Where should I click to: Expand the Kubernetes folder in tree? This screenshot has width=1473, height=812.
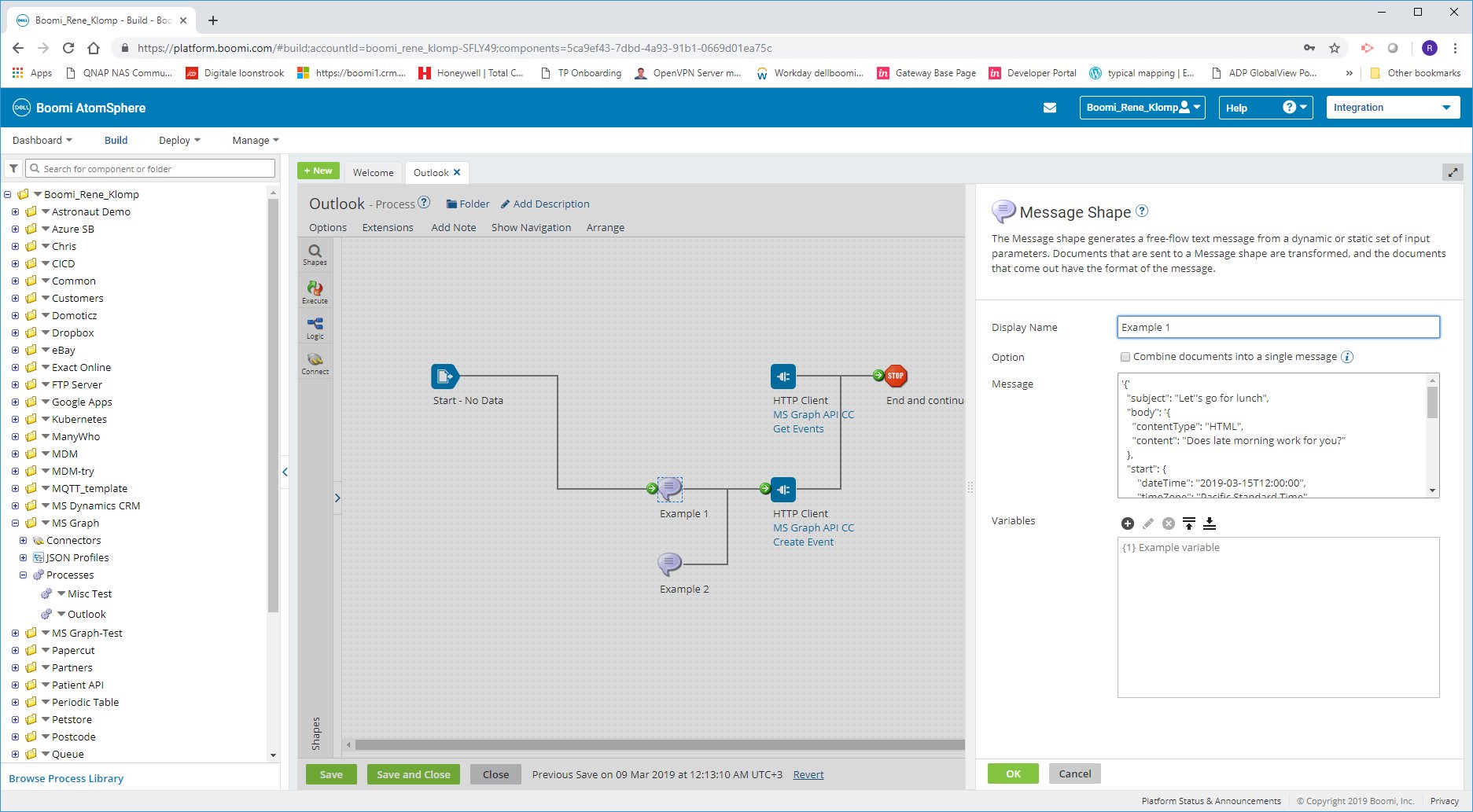pos(16,420)
